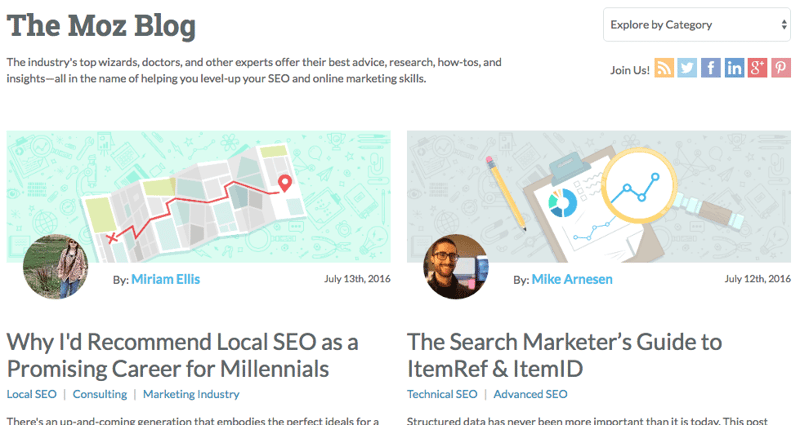Select the Local SEO category tag
This screenshot has height=425, width=800.
click(31, 394)
